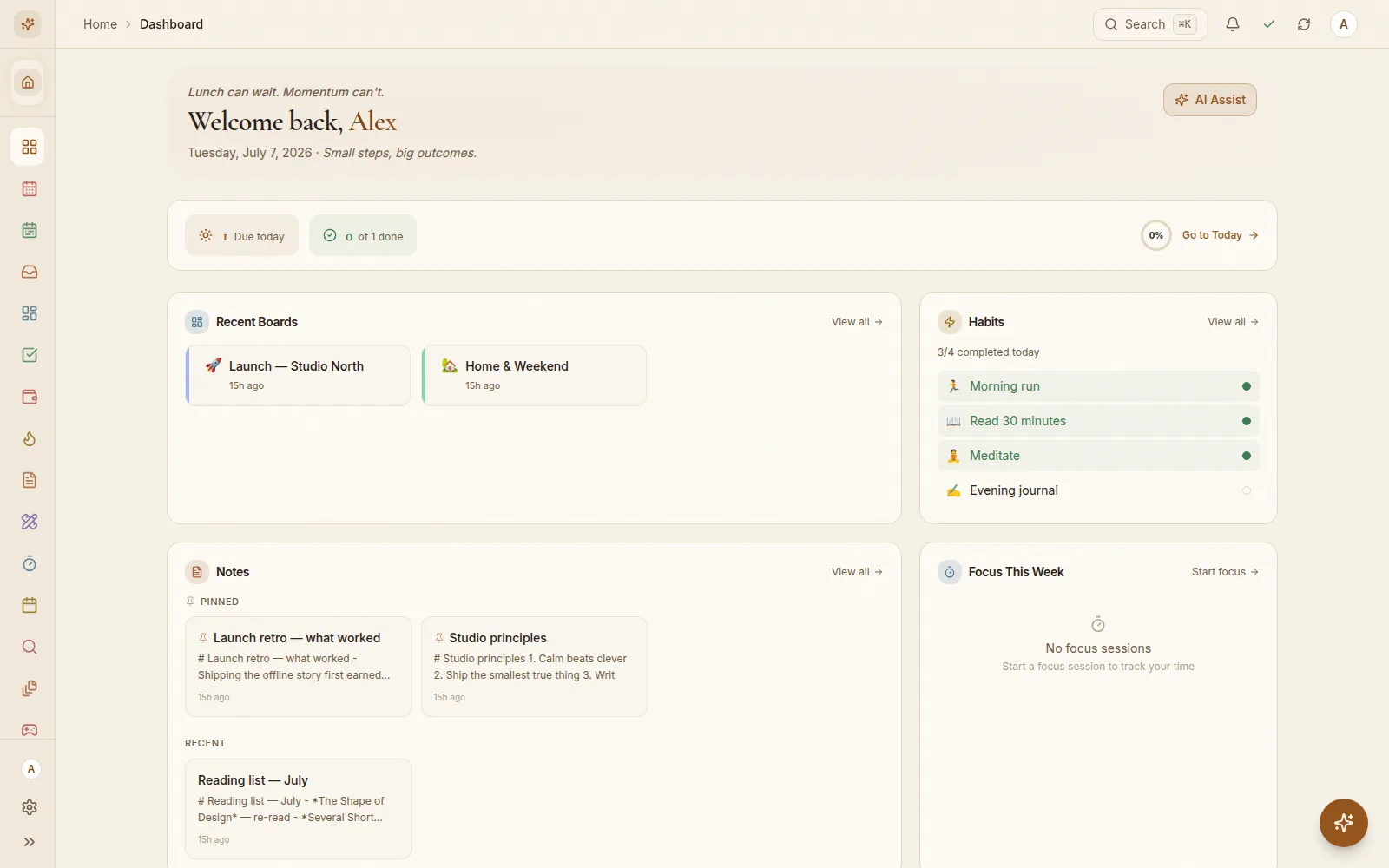1389x868 pixels.
Task: Click the sidebar profile avatar A
Action: tap(31, 769)
